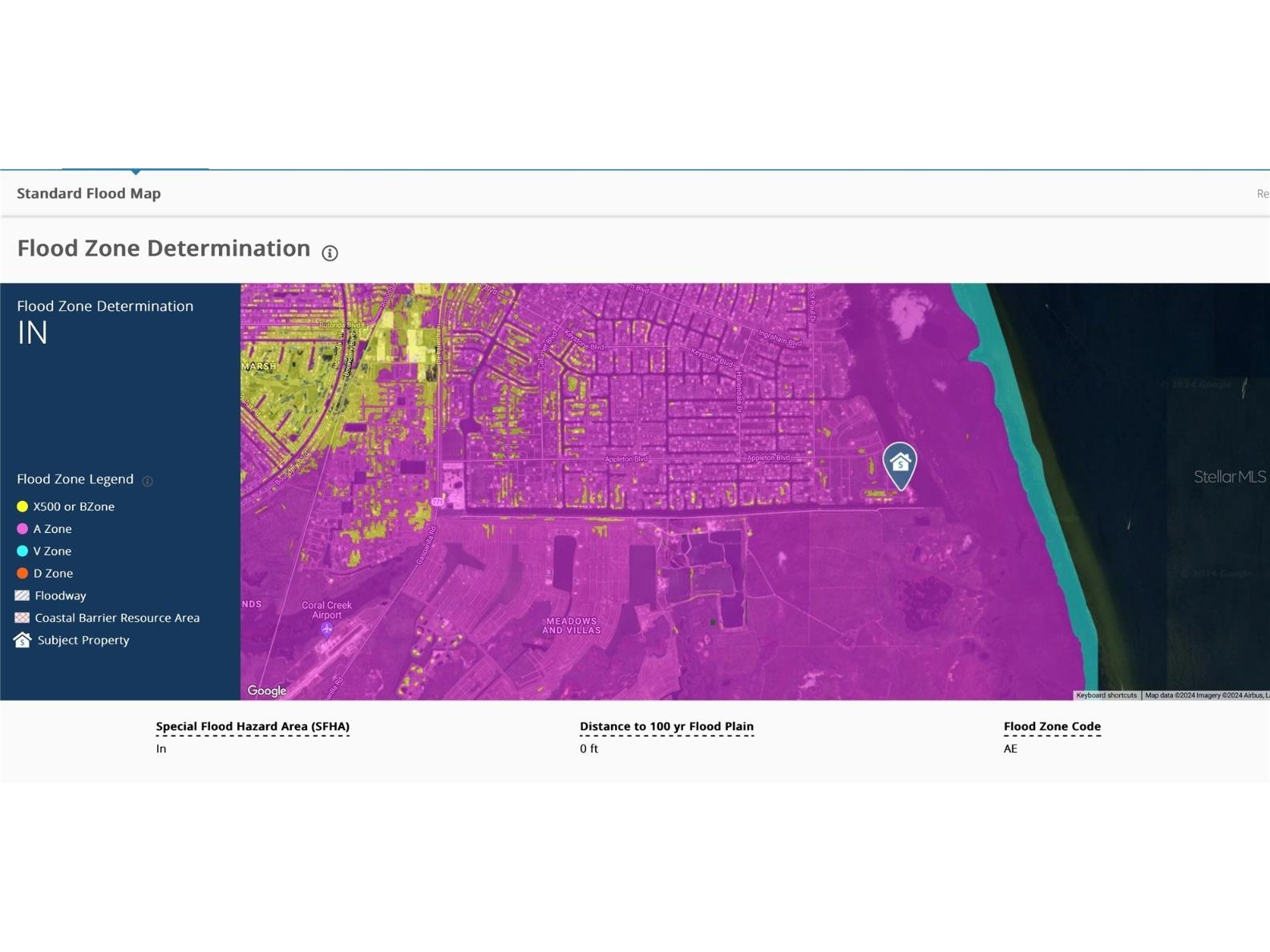
Task: Click the 771 road shield on map
Action: [x=437, y=502]
